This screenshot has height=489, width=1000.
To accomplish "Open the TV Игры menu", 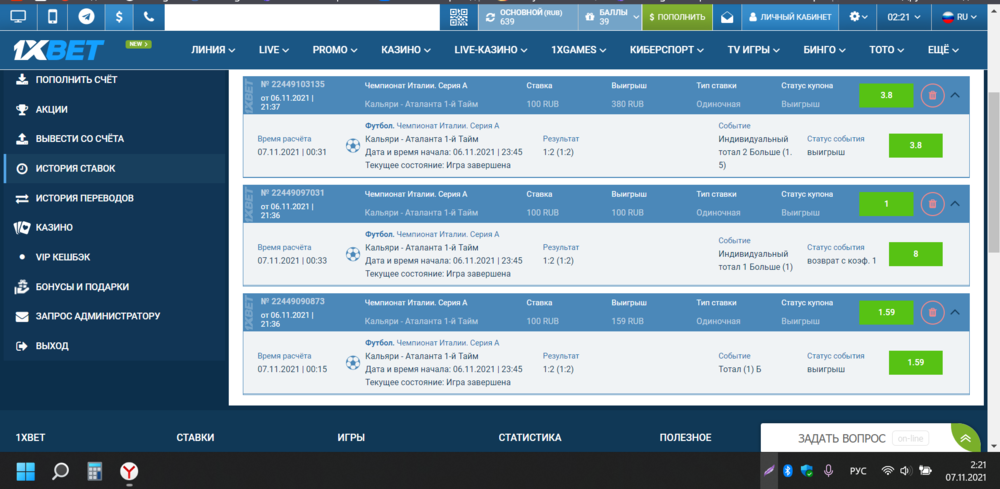I will (x=754, y=50).
